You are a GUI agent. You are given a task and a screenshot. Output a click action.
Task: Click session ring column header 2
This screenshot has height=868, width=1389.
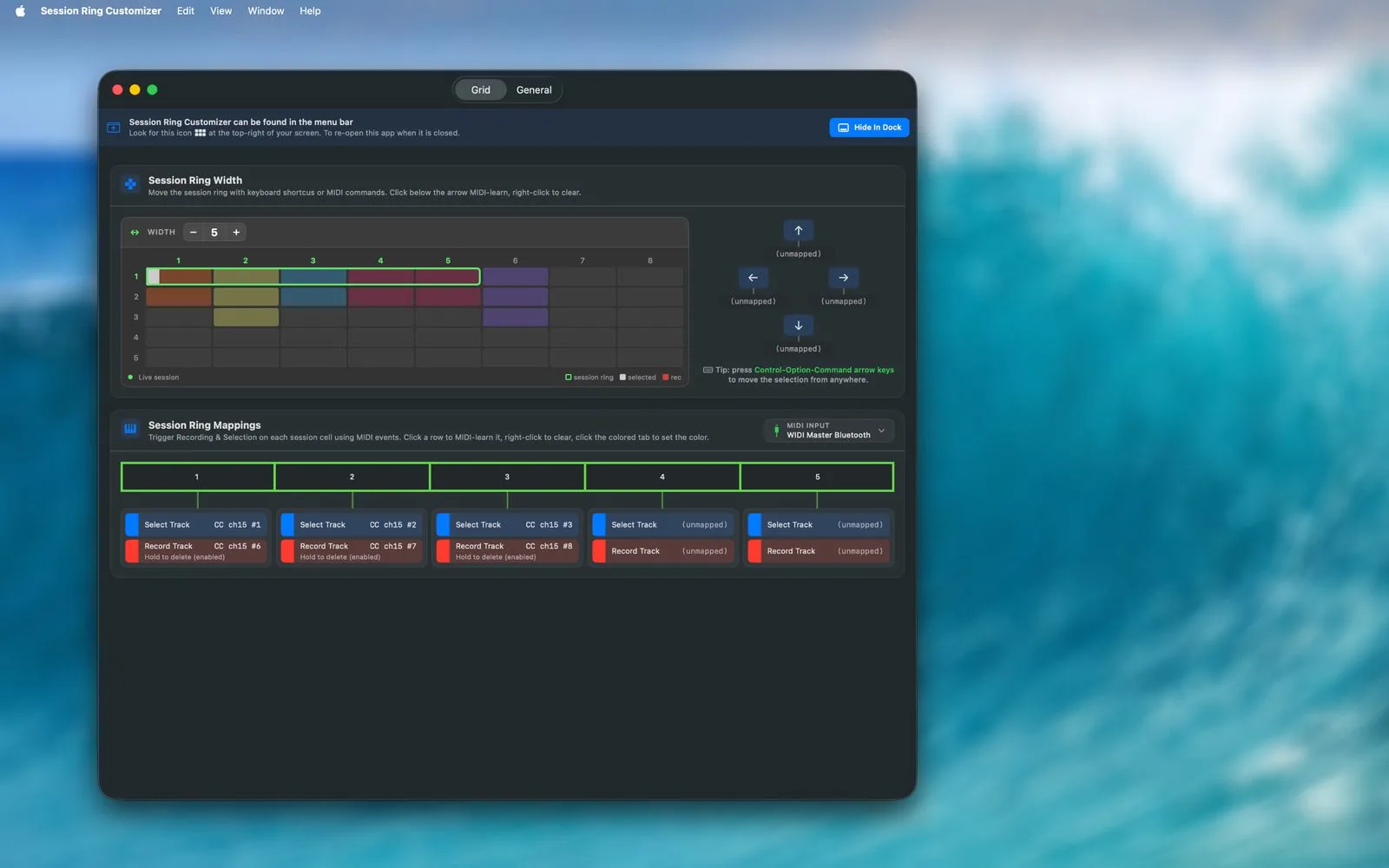click(x=352, y=477)
